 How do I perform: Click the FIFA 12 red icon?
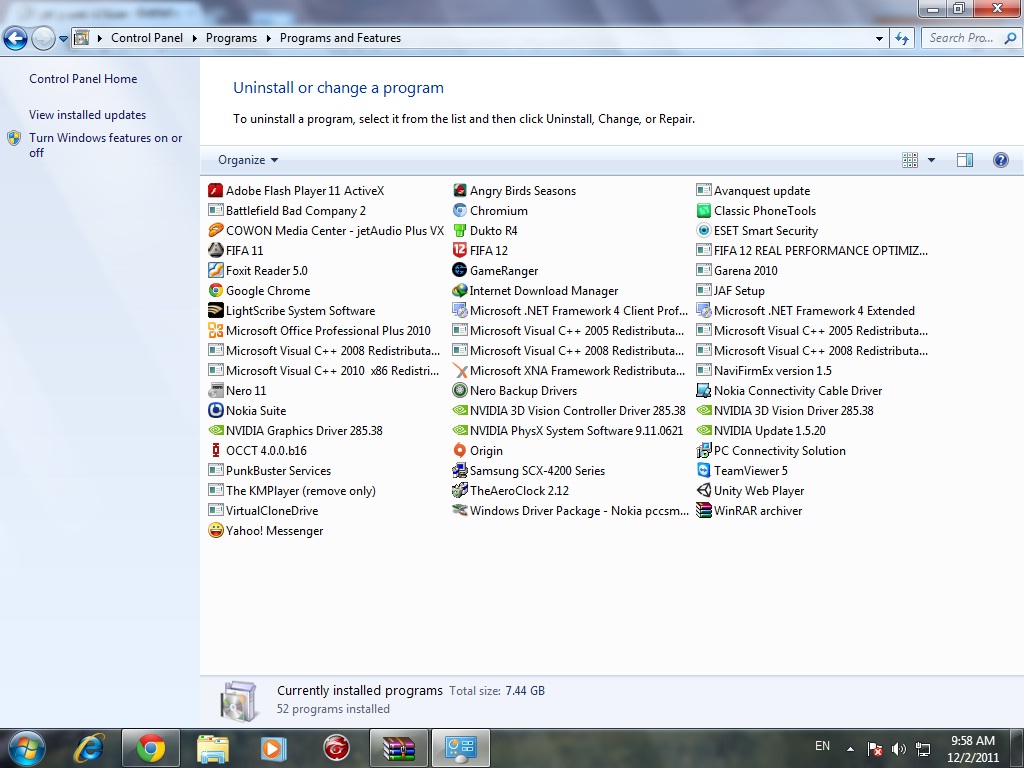tap(460, 251)
